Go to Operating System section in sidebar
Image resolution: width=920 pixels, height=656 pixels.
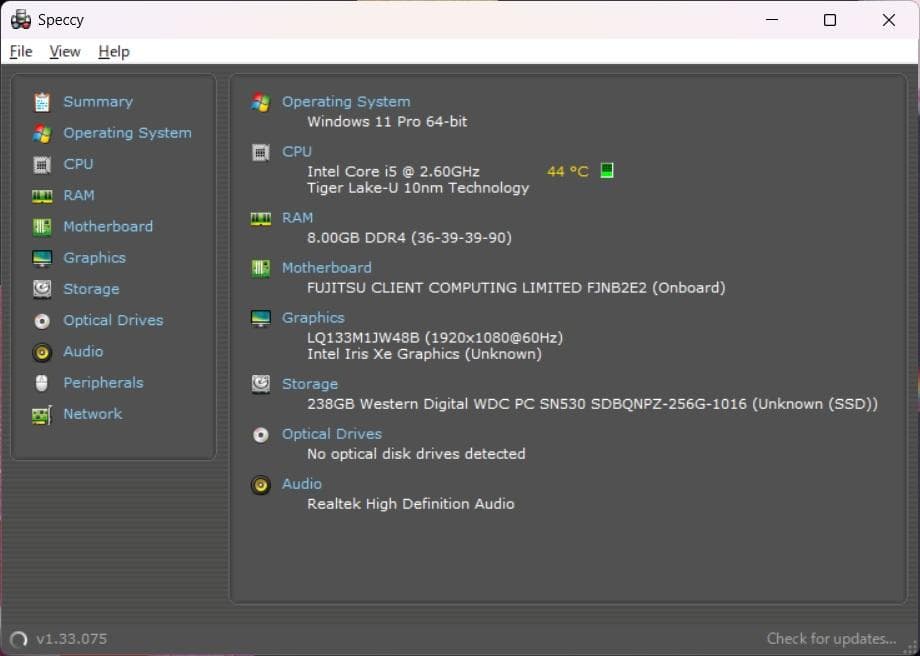coord(127,133)
